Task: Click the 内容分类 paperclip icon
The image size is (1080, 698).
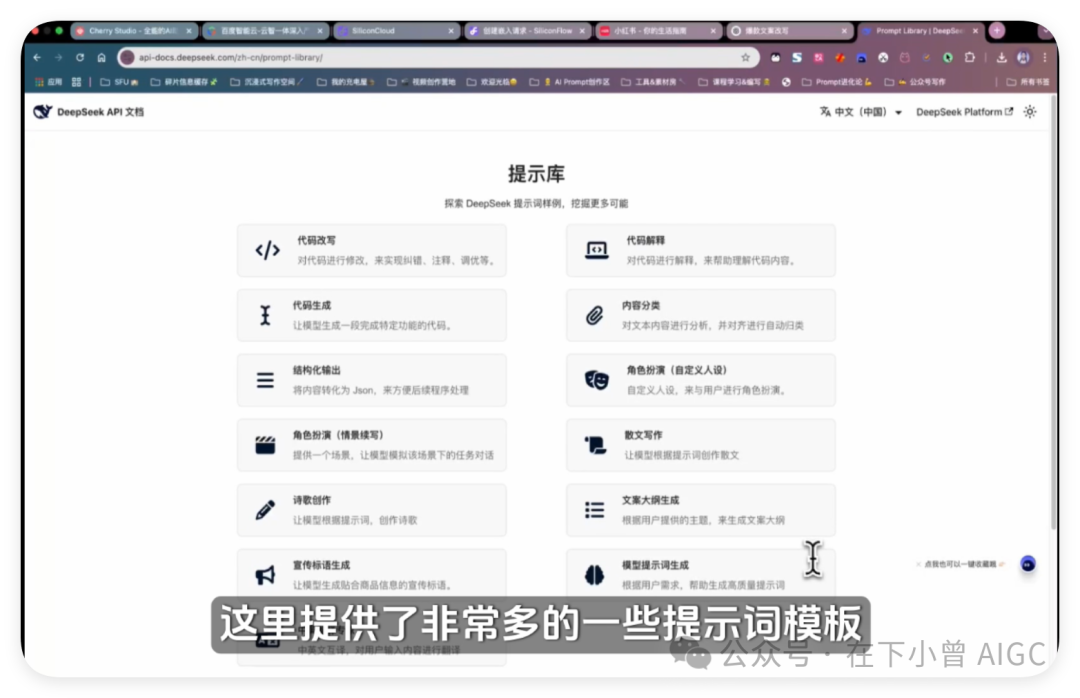Action: (594, 316)
